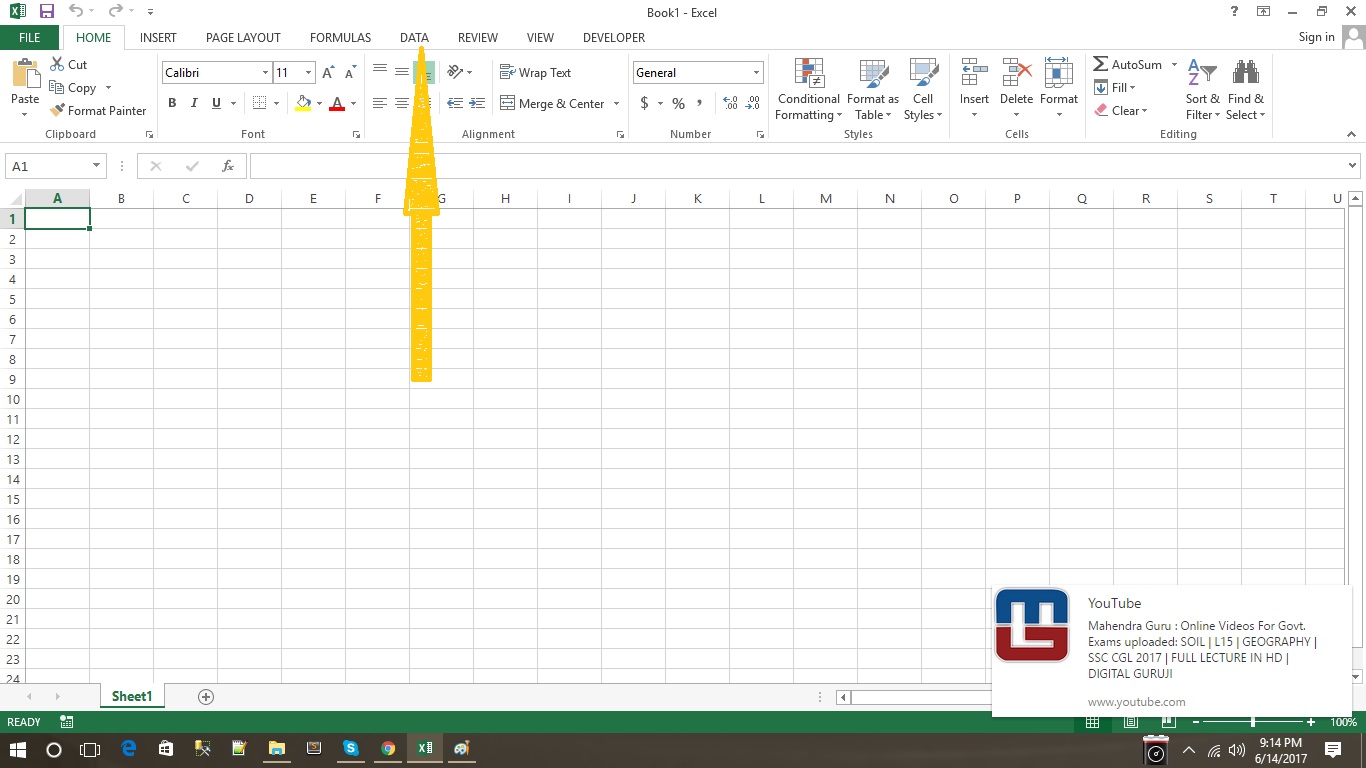1366x768 pixels.
Task: Delete cells using the Delete button
Action: pos(1016,89)
